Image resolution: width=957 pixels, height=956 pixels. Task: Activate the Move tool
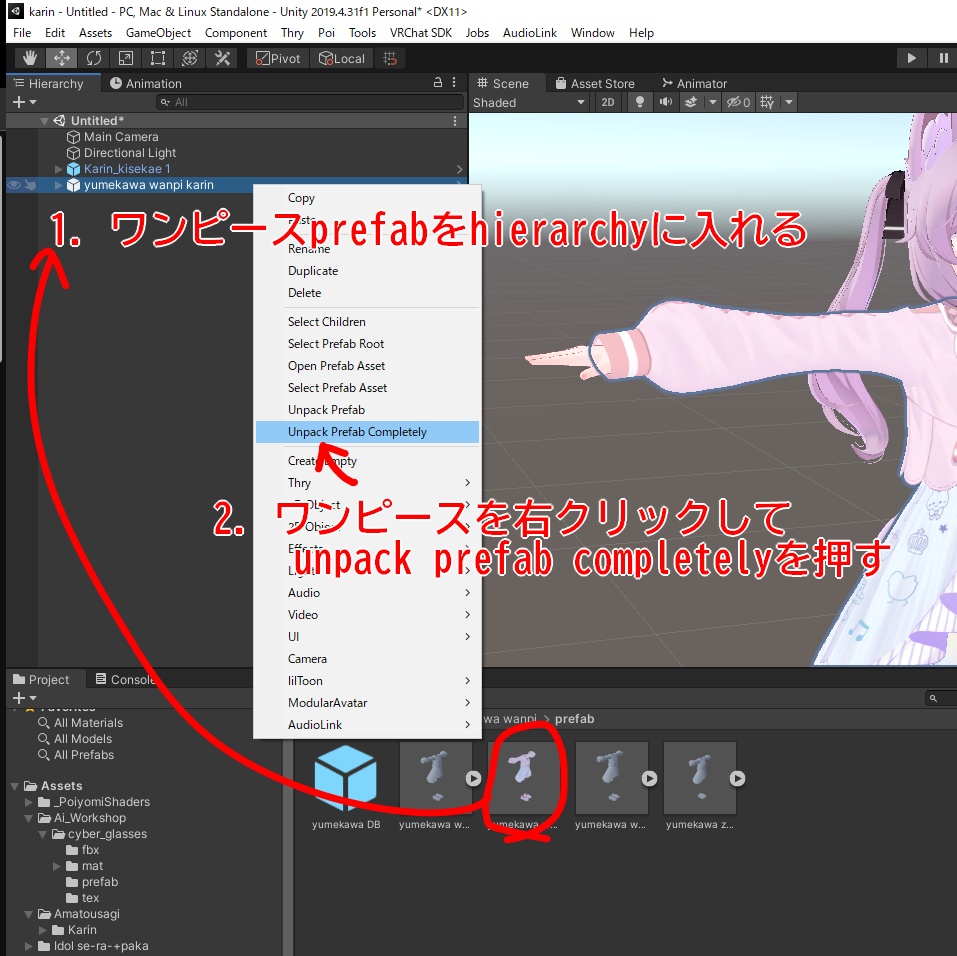(61, 57)
